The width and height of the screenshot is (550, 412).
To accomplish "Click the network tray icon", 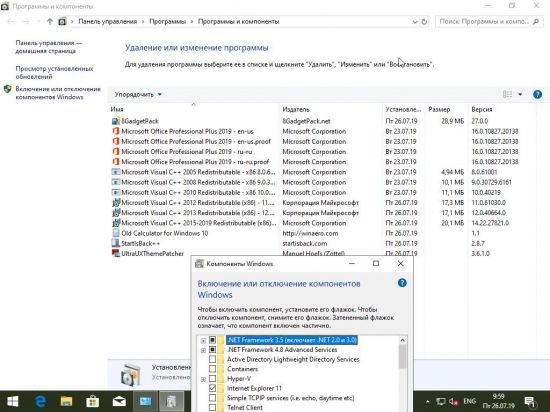I will (x=441, y=401).
